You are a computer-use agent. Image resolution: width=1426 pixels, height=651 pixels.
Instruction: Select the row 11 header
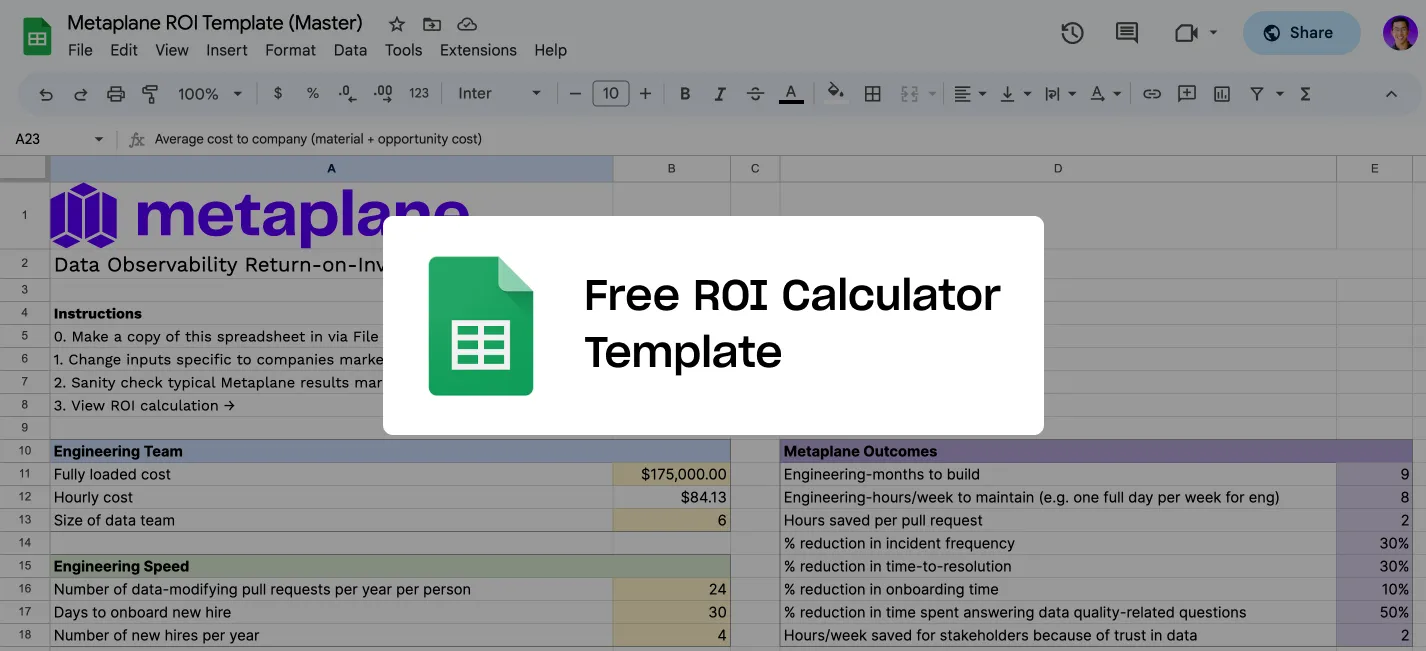(25, 474)
